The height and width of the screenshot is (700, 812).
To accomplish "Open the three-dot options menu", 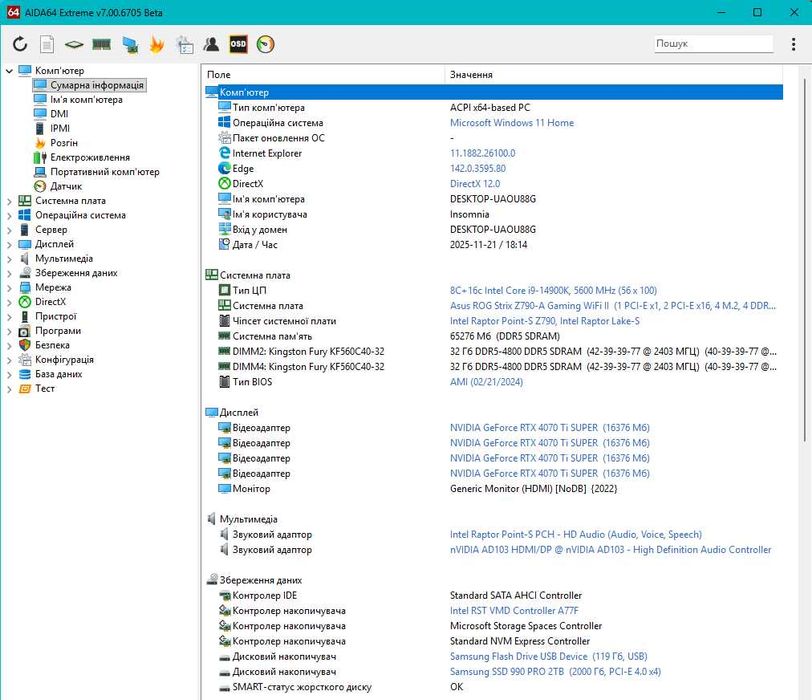I will coord(793,44).
